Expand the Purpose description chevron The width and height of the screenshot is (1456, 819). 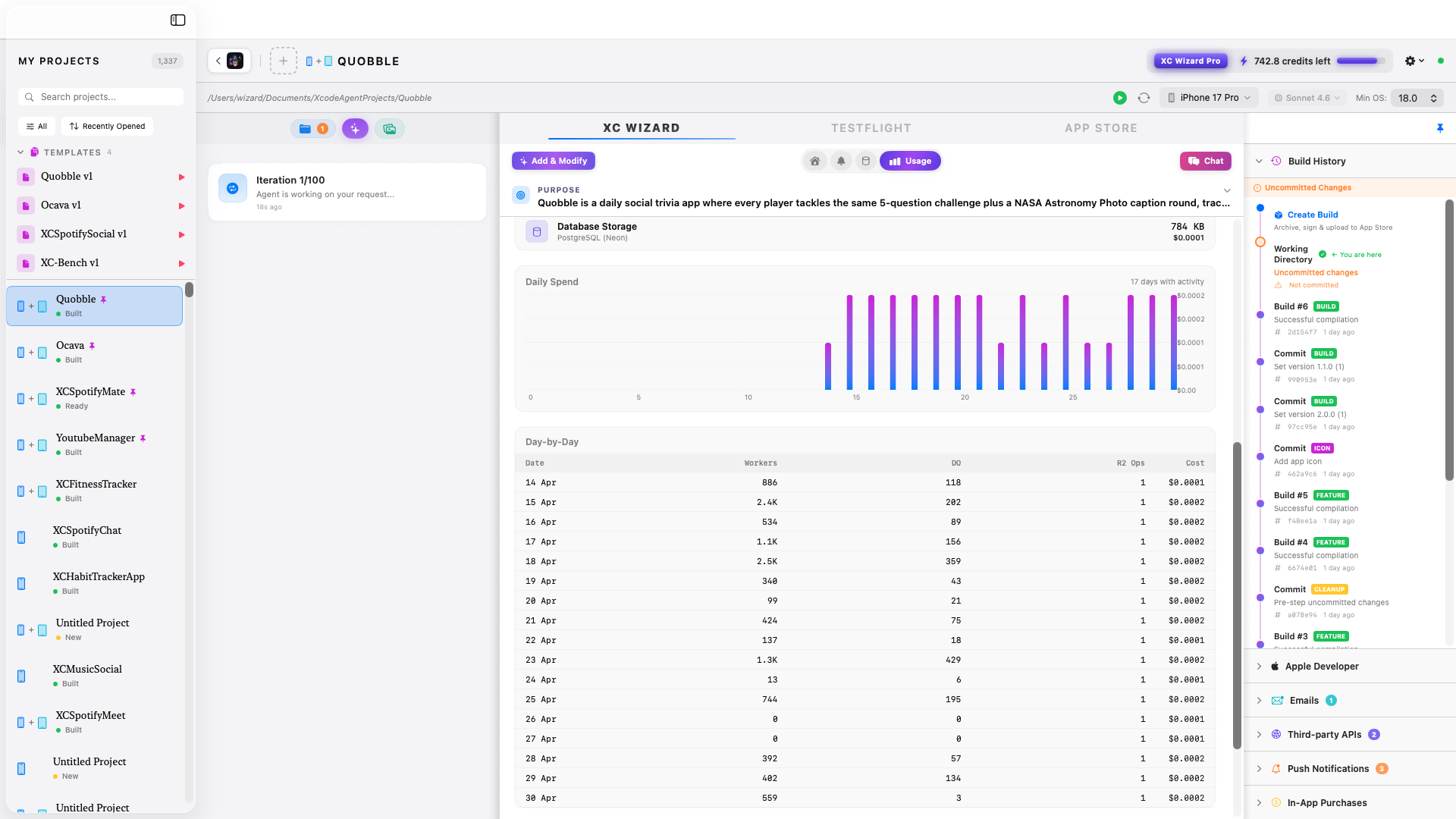(1227, 190)
